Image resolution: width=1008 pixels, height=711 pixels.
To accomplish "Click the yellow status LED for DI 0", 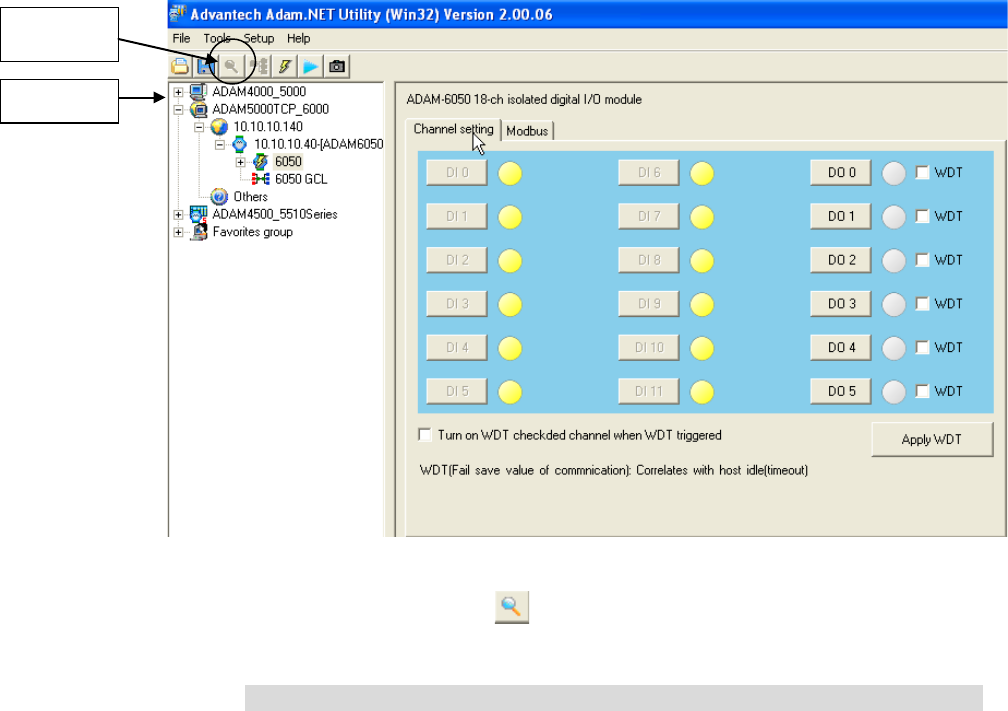I will (x=510, y=174).
